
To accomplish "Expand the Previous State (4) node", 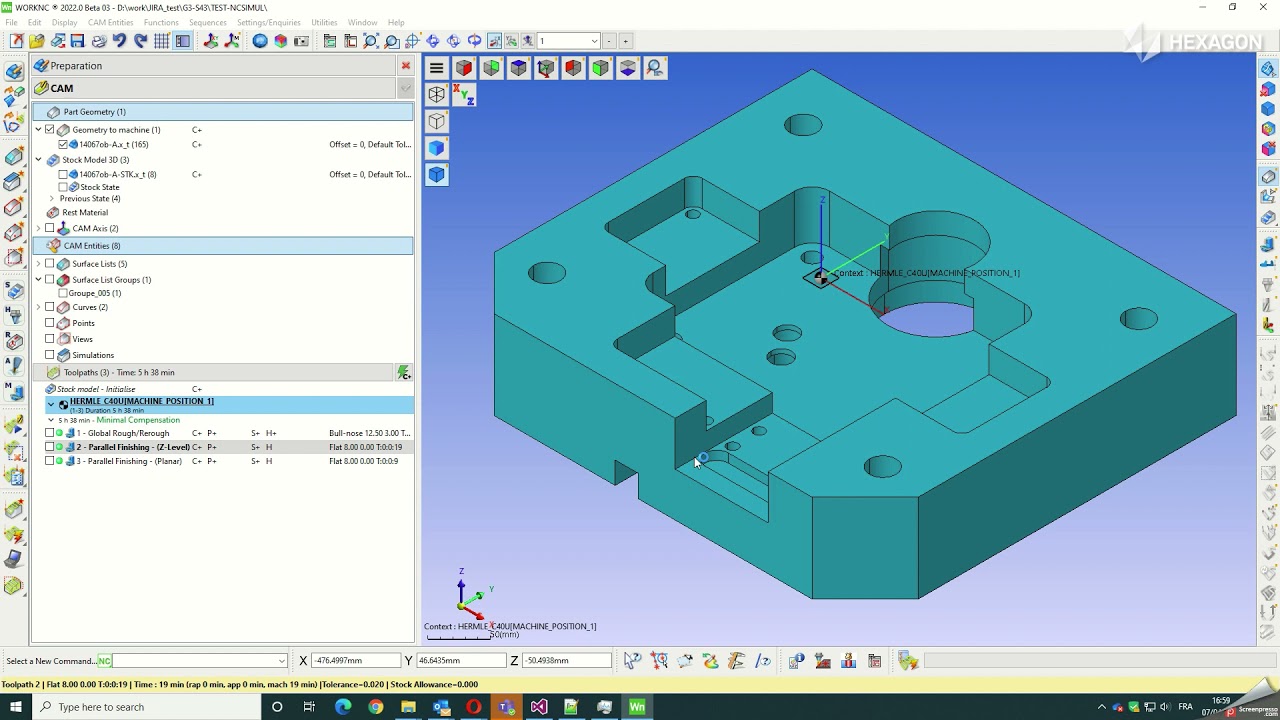I will point(51,198).
